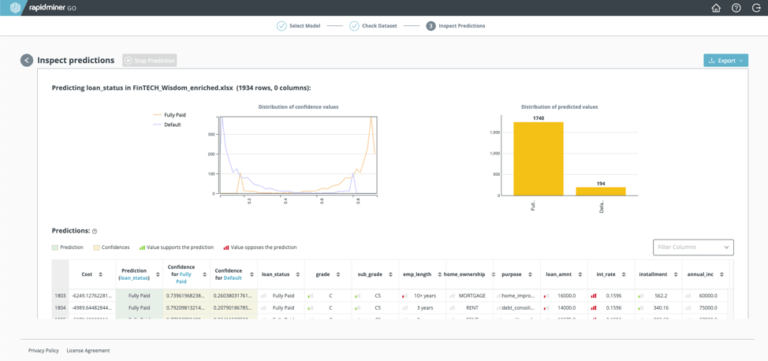Click the step 3 circle icon

[x=431, y=26]
